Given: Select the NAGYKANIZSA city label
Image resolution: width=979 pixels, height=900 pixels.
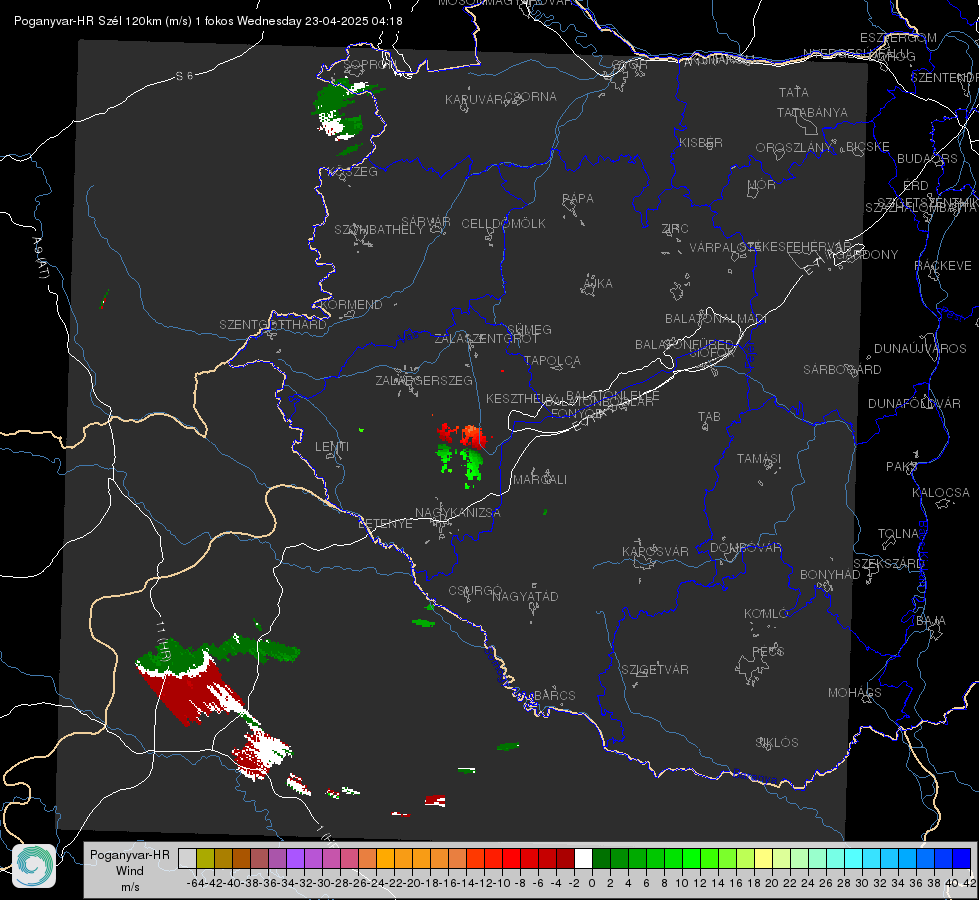Looking at the screenshot, I should click(458, 512).
